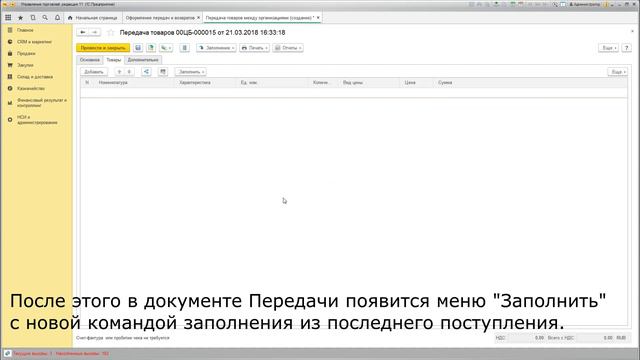
Task: Open the Продажи section
Action: point(26,53)
